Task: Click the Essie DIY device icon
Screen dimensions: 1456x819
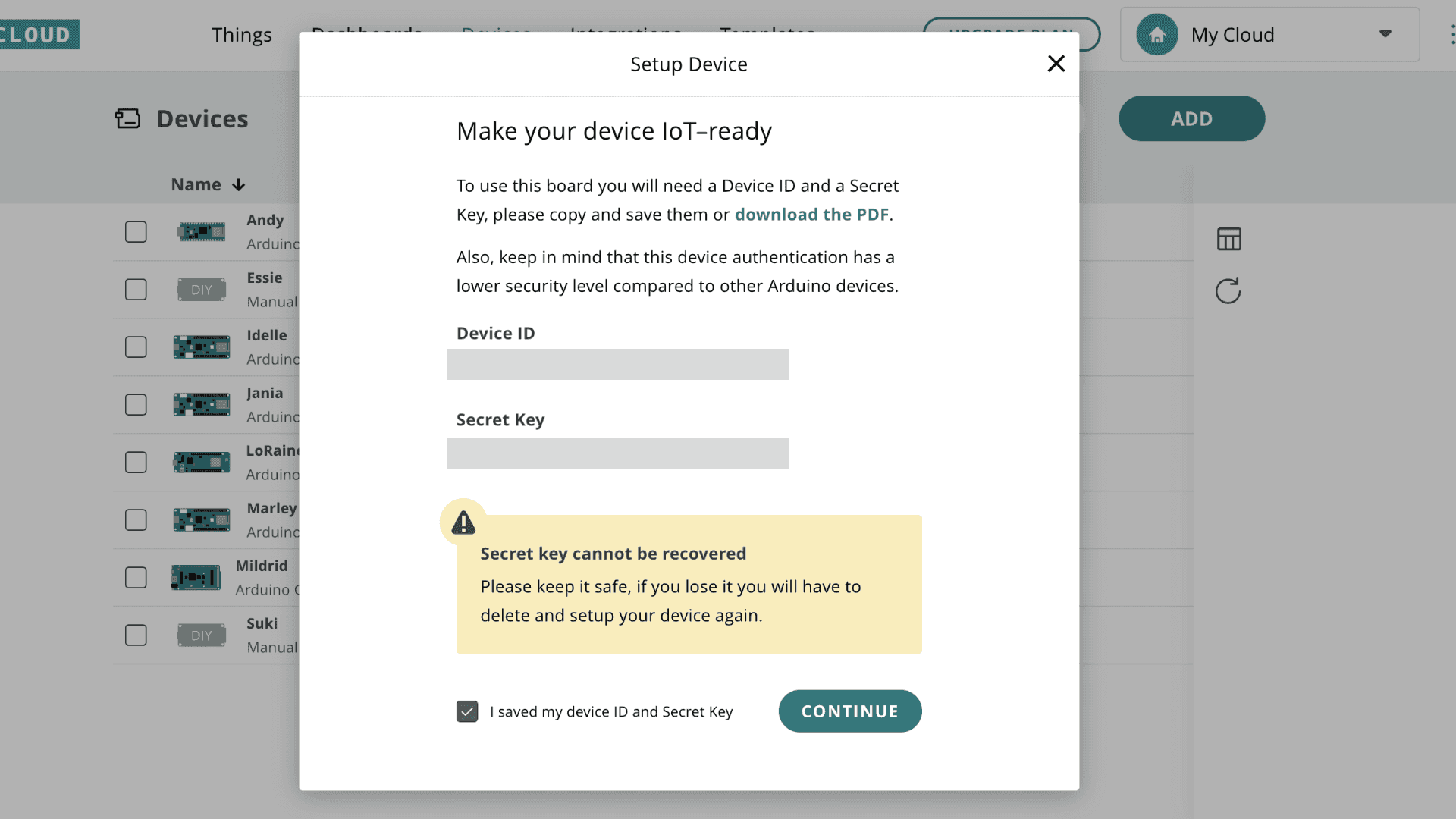Action: 201,290
